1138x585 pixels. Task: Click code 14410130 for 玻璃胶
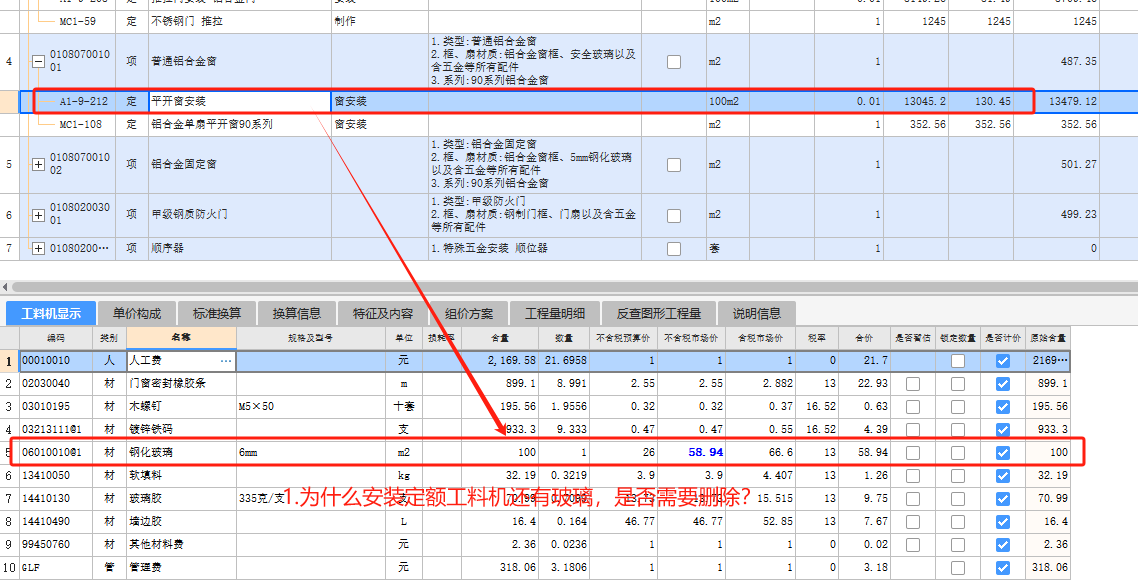click(x=46, y=499)
